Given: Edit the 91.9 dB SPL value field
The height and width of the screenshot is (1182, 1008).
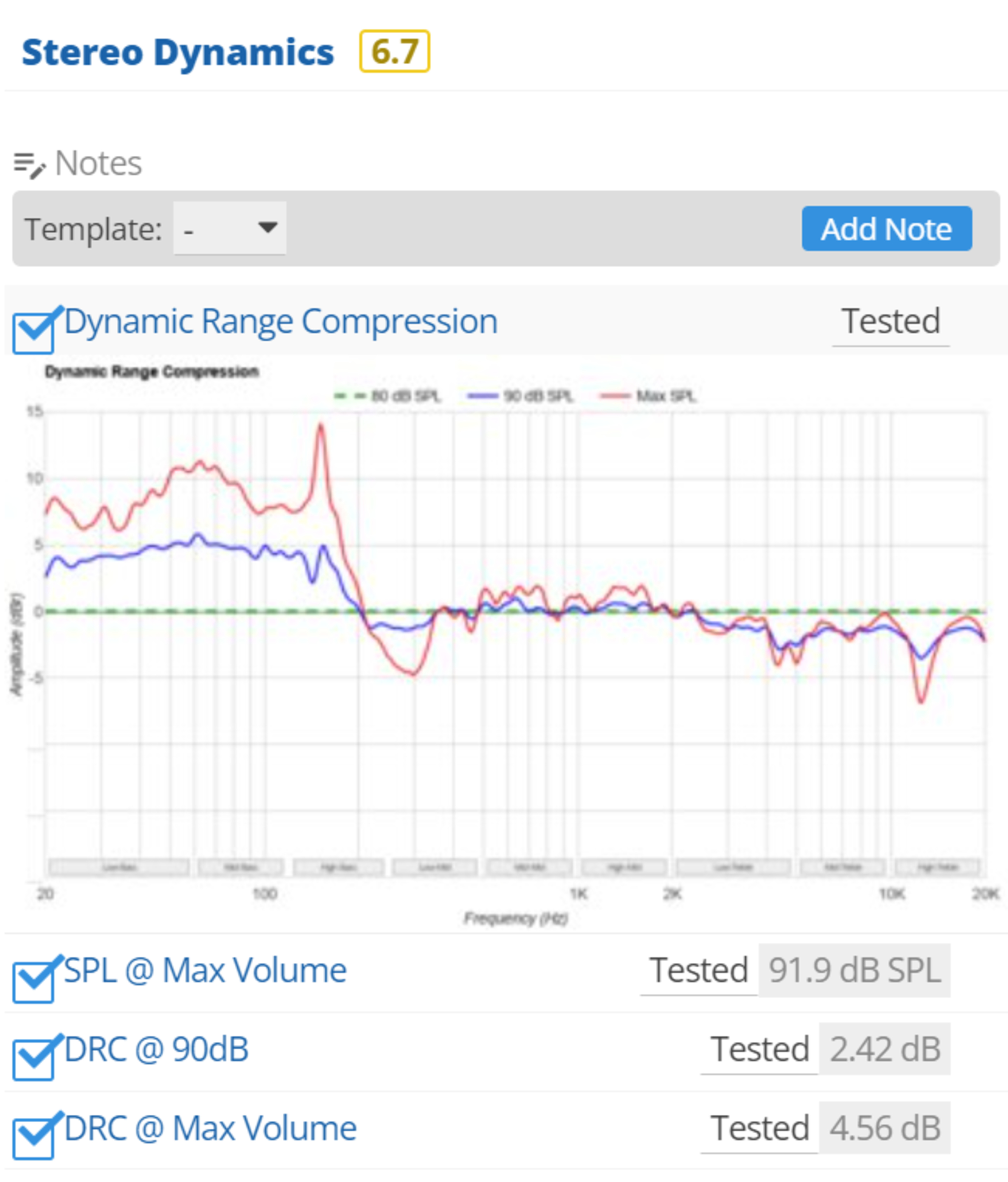Looking at the screenshot, I should pos(854,970).
